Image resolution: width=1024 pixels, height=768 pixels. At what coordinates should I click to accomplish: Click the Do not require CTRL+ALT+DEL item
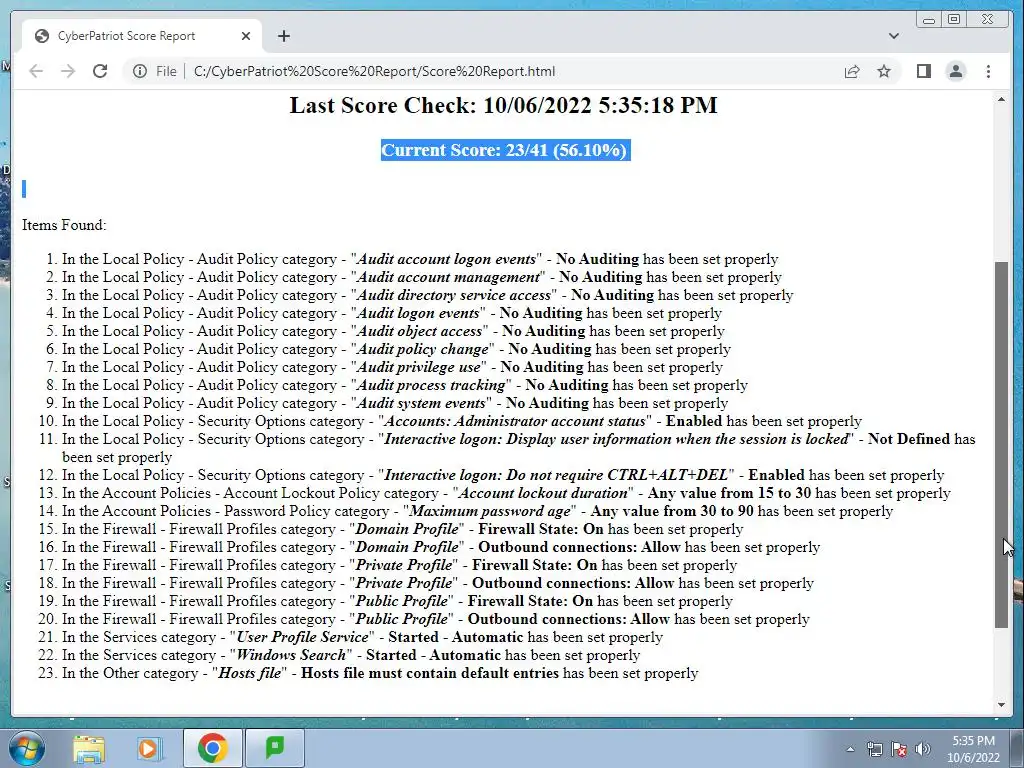pyautogui.click(x=503, y=475)
